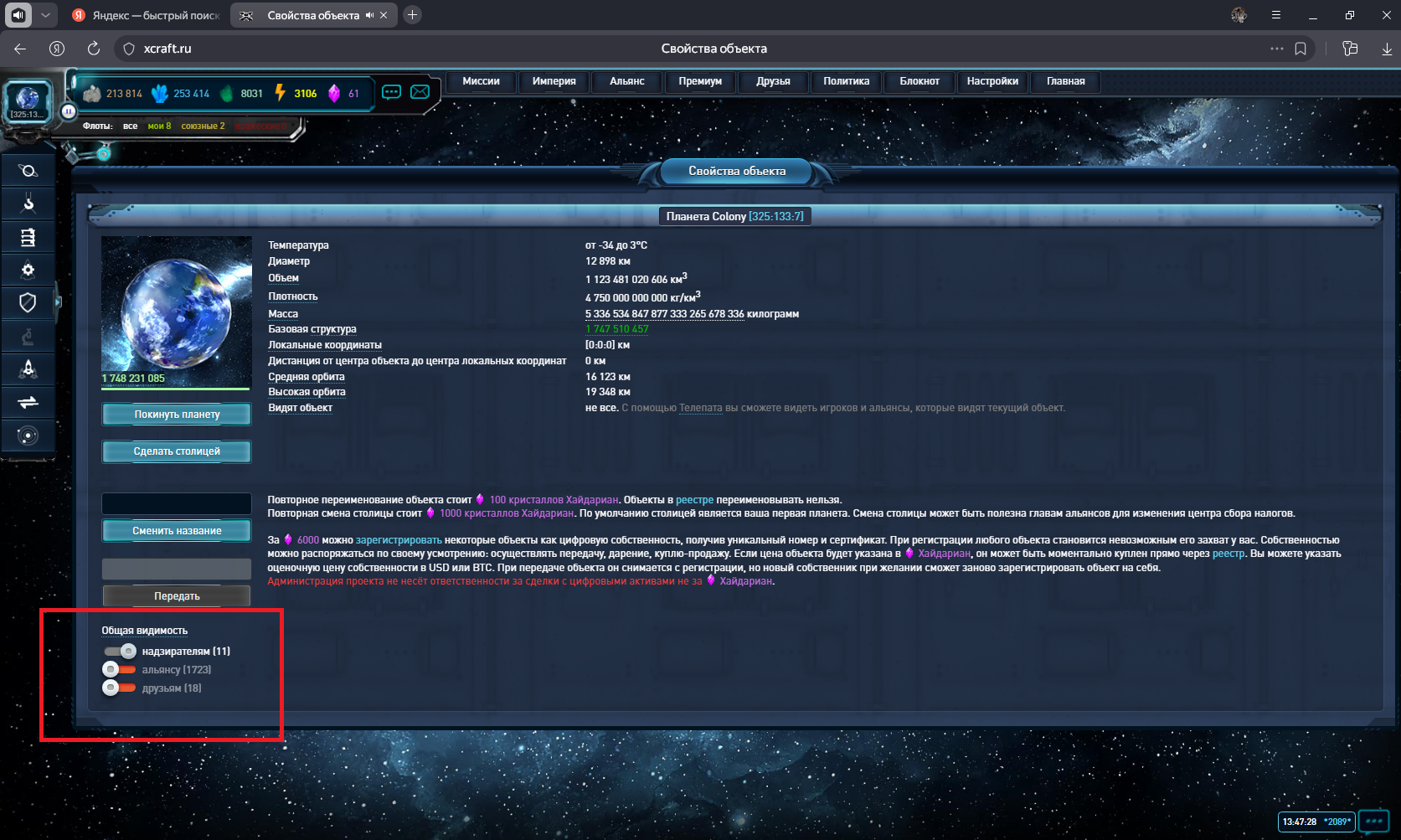
Task: Open the chat bubble icon
Action: (x=391, y=92)
